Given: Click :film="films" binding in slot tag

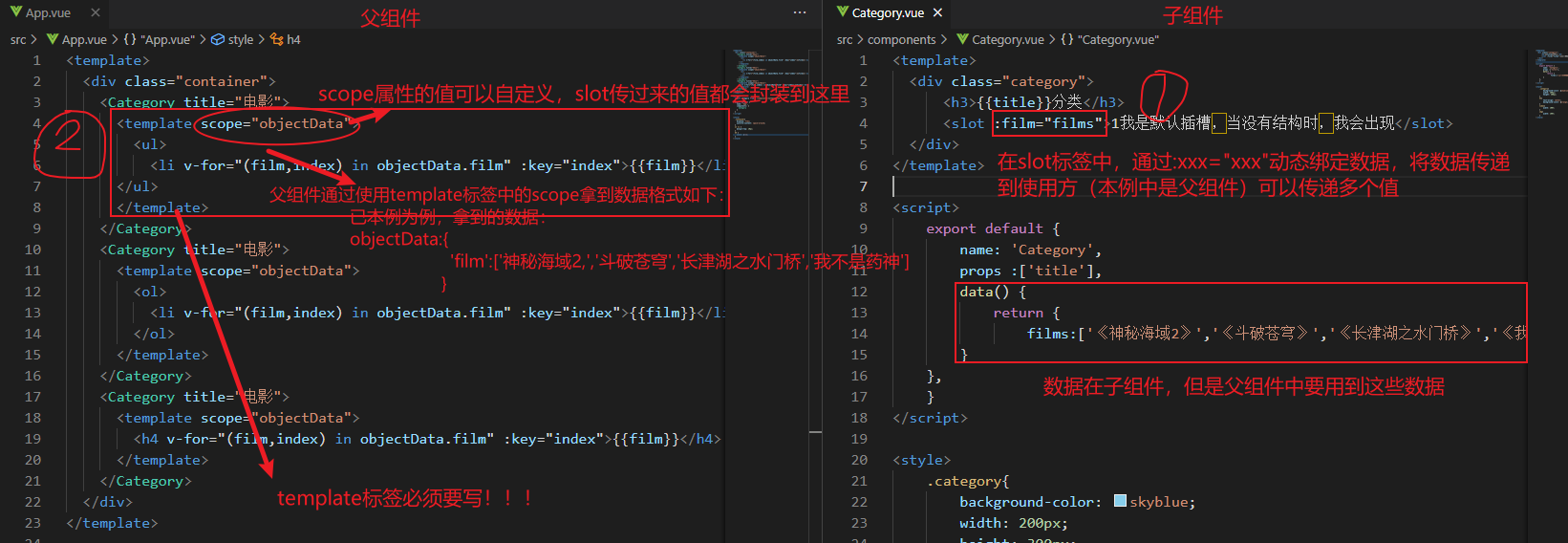Looking at the screenshot, I should pyautogui.click(x=1048, y=123).
